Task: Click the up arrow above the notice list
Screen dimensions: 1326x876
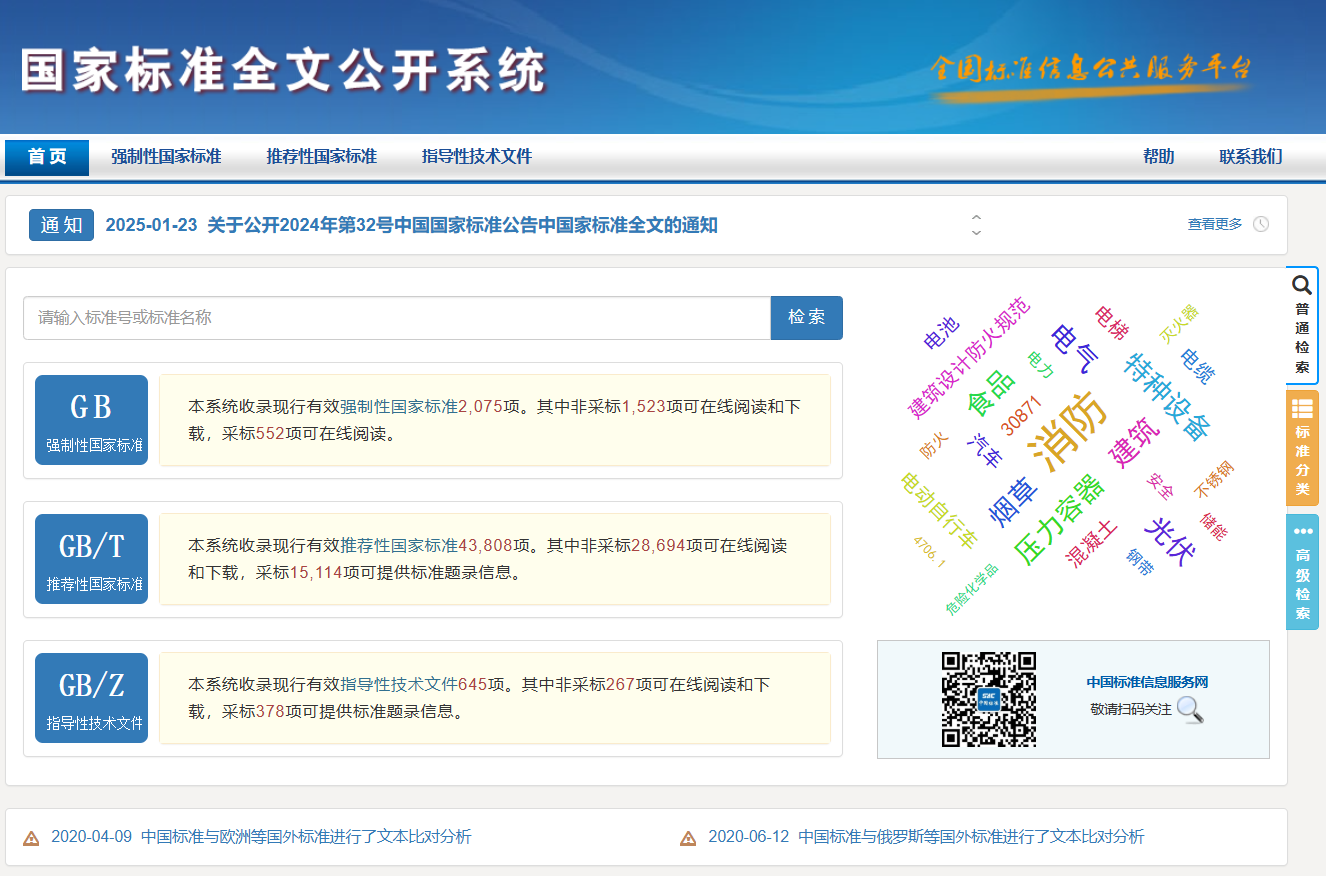Action: click(975, 218)
